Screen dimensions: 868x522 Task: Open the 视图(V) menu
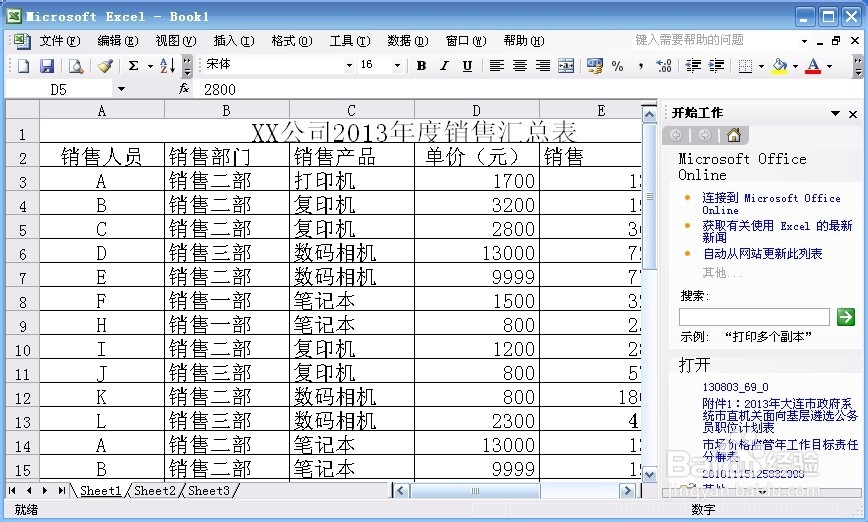[x=175, y=41]
